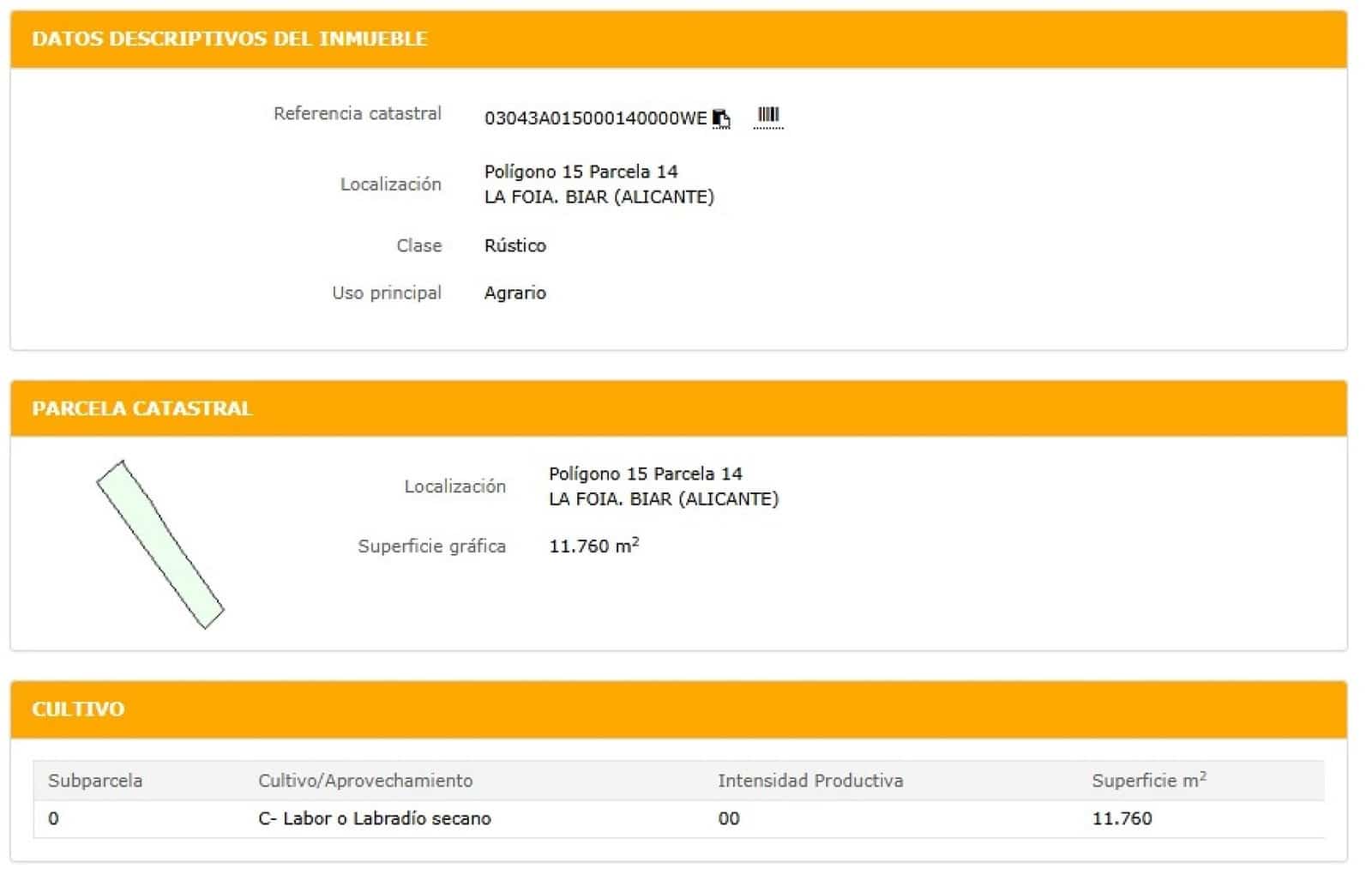Click the 'Superficie m²' table column header
Image resolution: width=1372 pixels, height=875 pixels.
tap(1148, 781)
